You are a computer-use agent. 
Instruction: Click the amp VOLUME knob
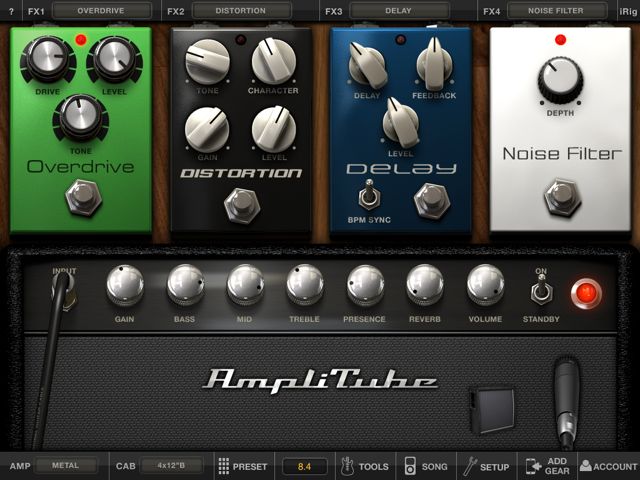coord(485,284)
